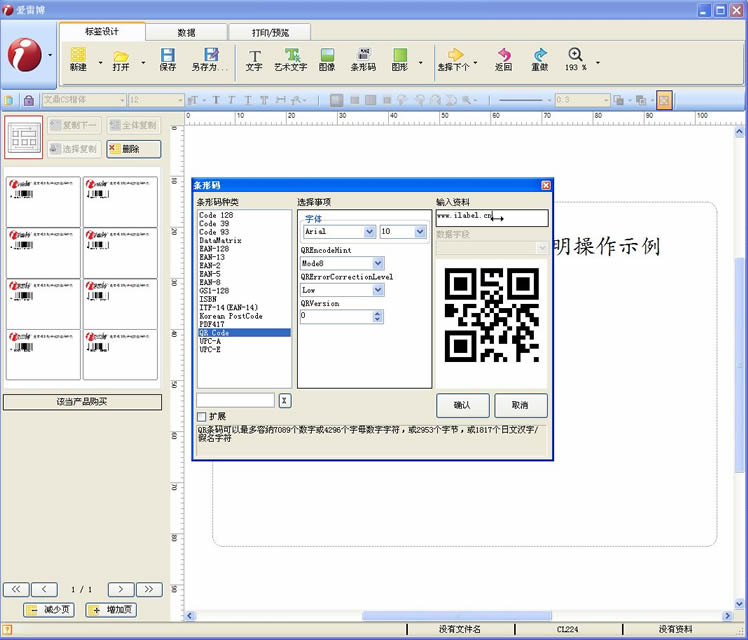Select UPC-A barcode type
Viewport: 748px width, 640px height.
[x=210, y=341]
